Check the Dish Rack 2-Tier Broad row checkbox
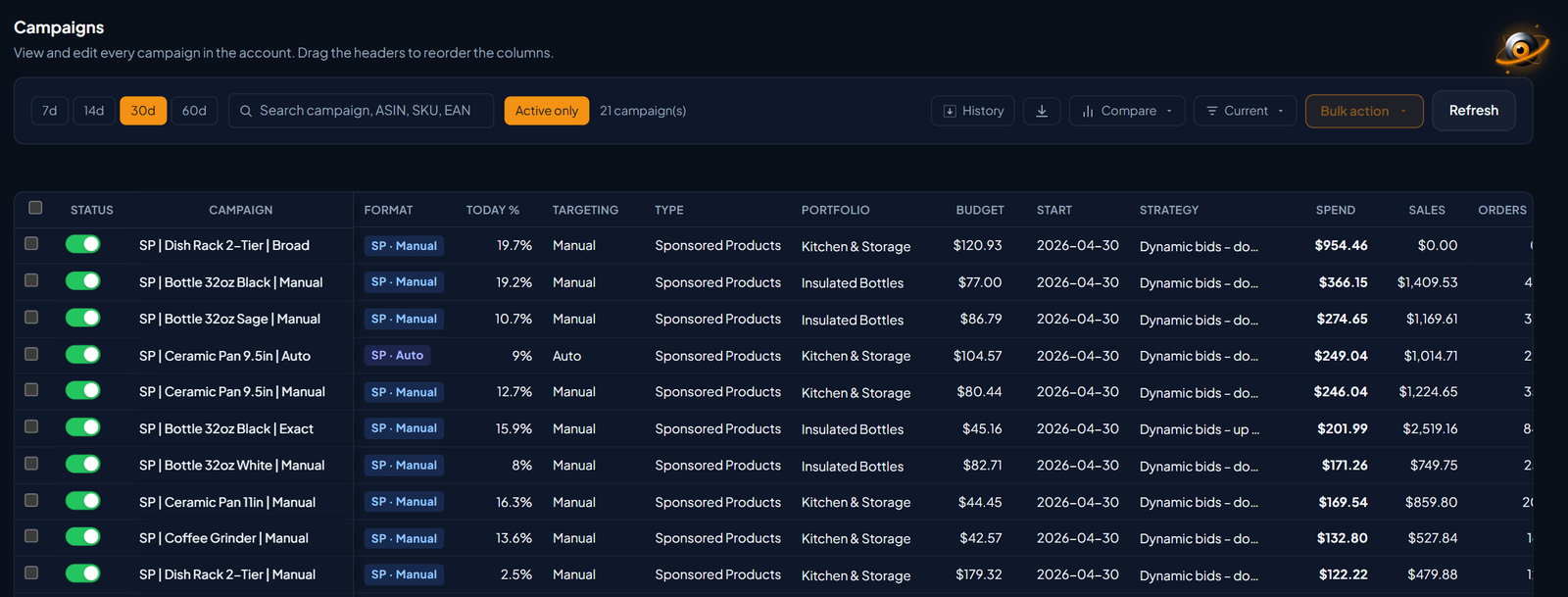 [x=31, y=243]
